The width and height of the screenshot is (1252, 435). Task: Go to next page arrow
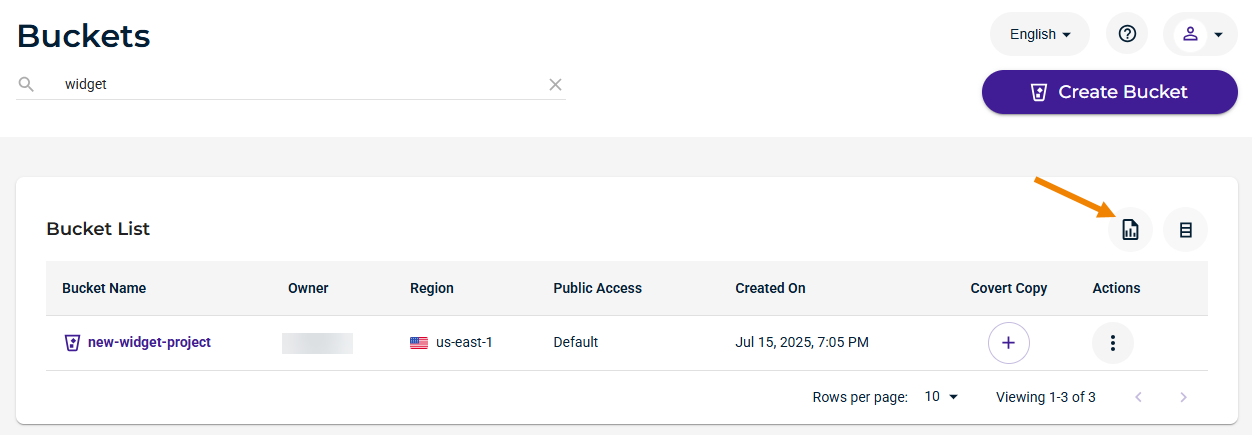[1184, 397]
